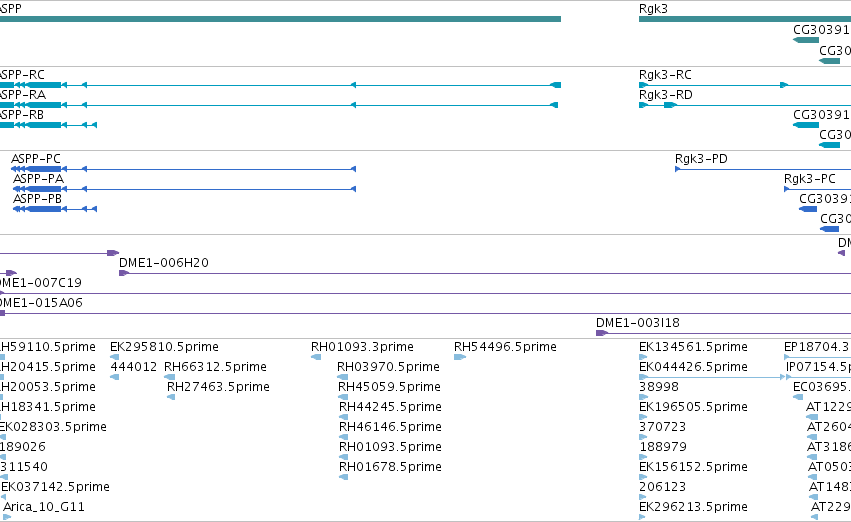This screenshot has height=522, width=851.
Task: Select the RH01678.5prime arrow glyph
Action: 343,478
